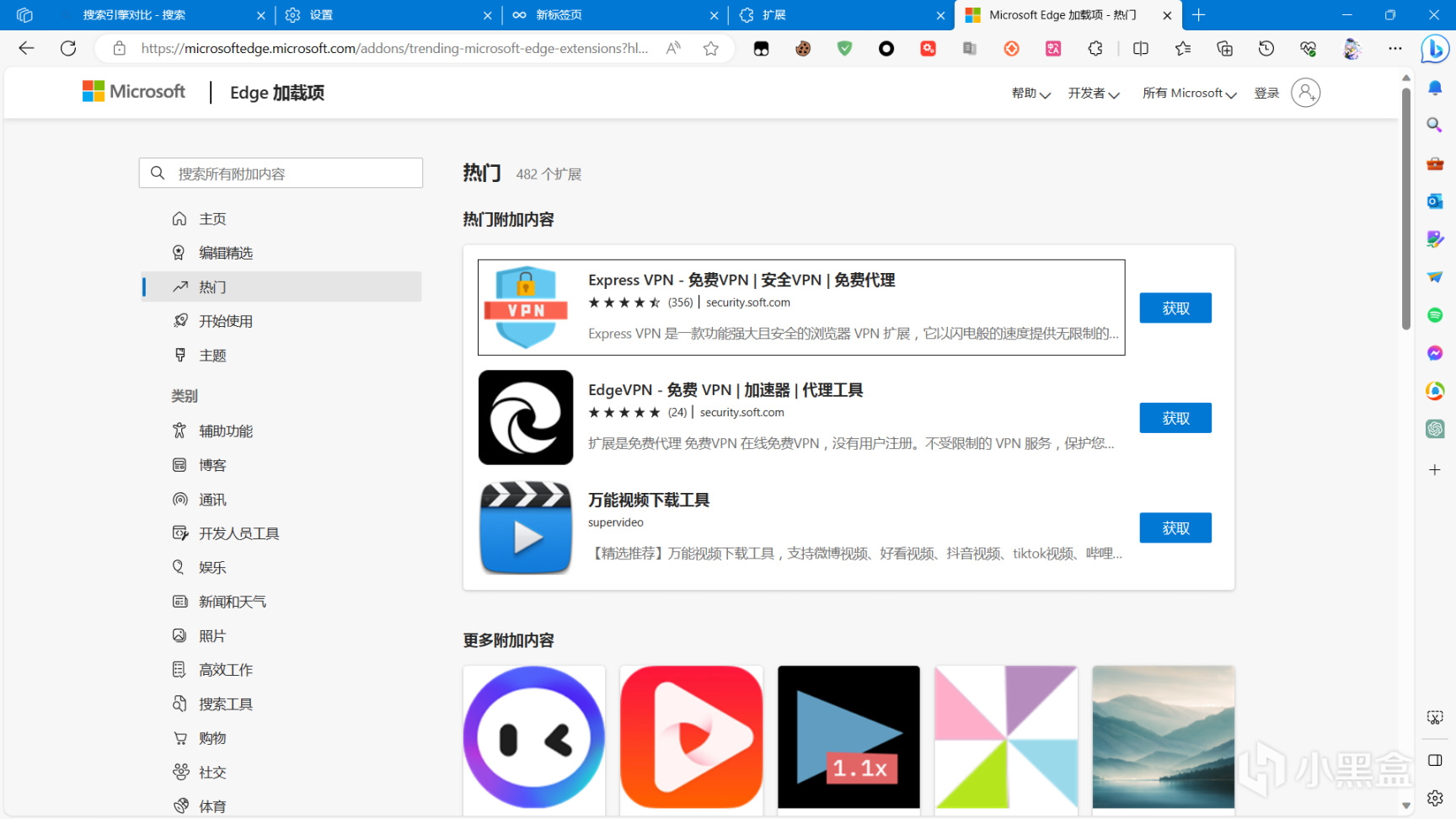Open the 新闻和天气 category
This screenshot has width=1456, height=819.
point(282,602)
